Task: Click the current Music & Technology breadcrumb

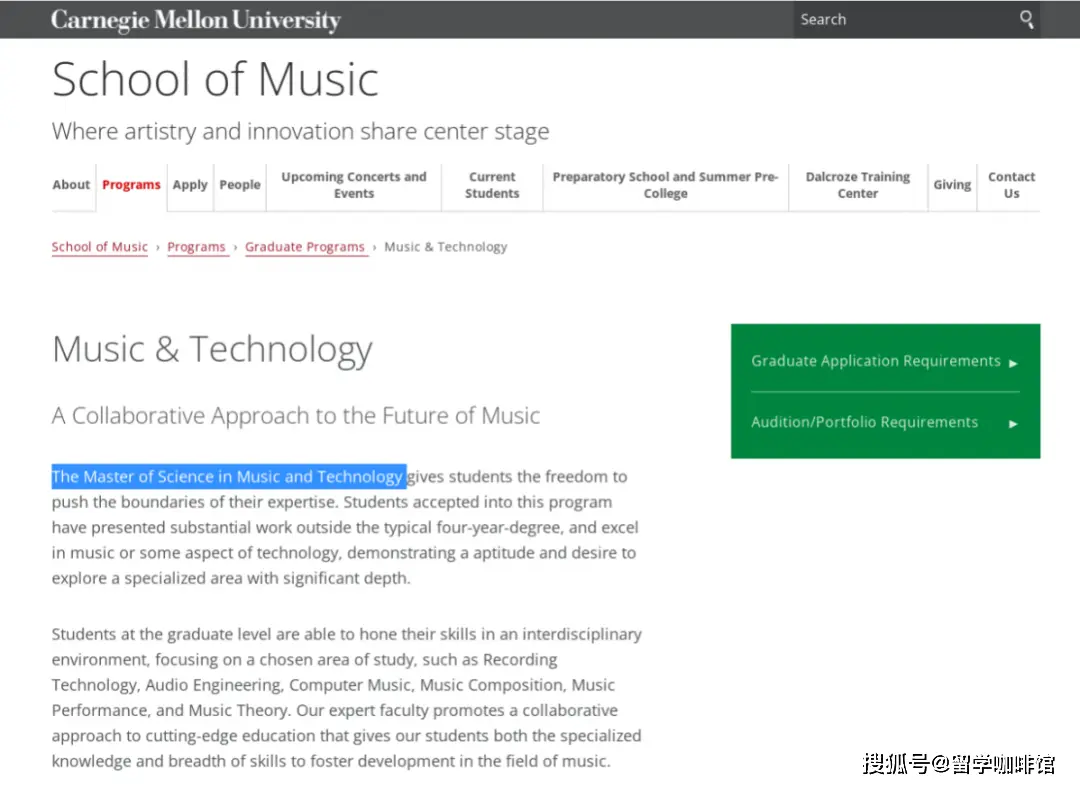Action: (x=446, y=246)
